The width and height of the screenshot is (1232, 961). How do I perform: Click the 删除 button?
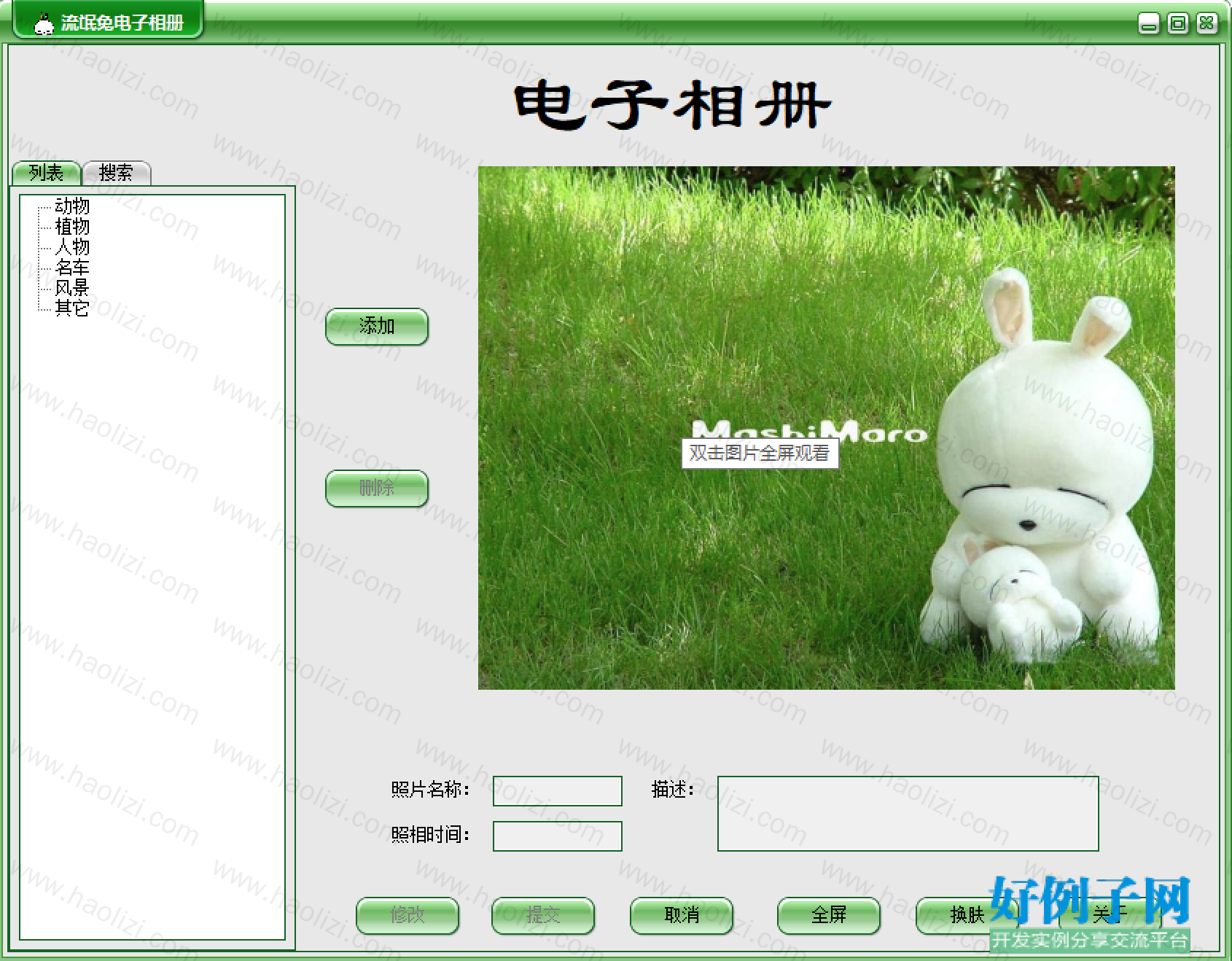click(x=377, y=488)
